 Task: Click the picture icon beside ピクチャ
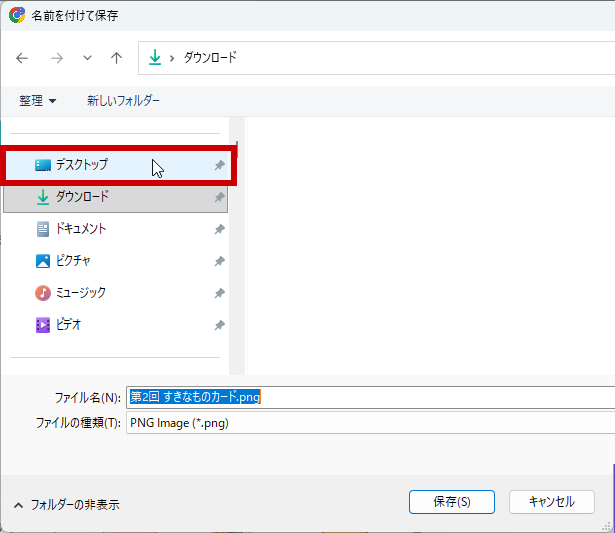point(43,261)
